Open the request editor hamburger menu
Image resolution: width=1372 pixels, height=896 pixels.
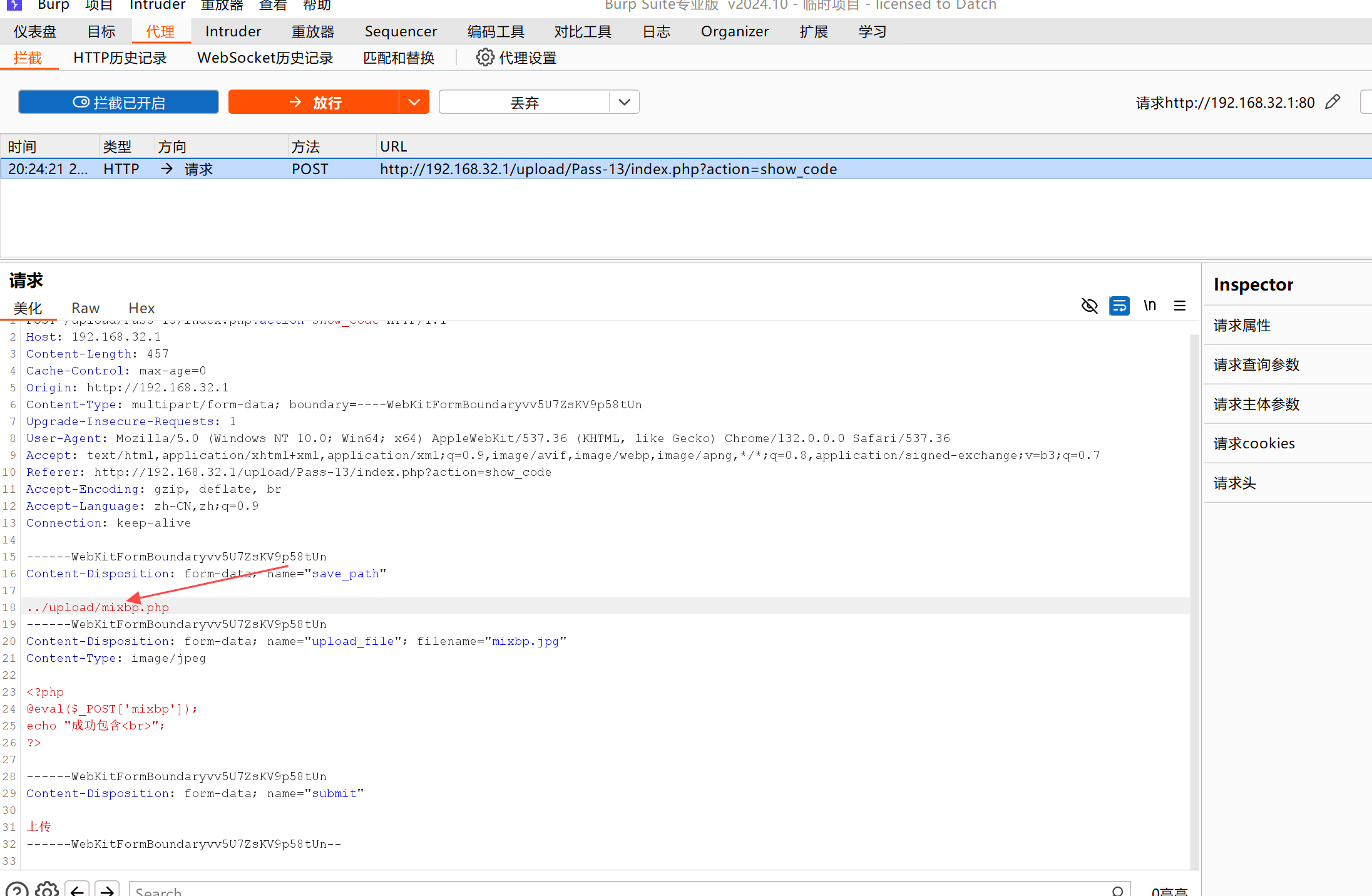1180,306
